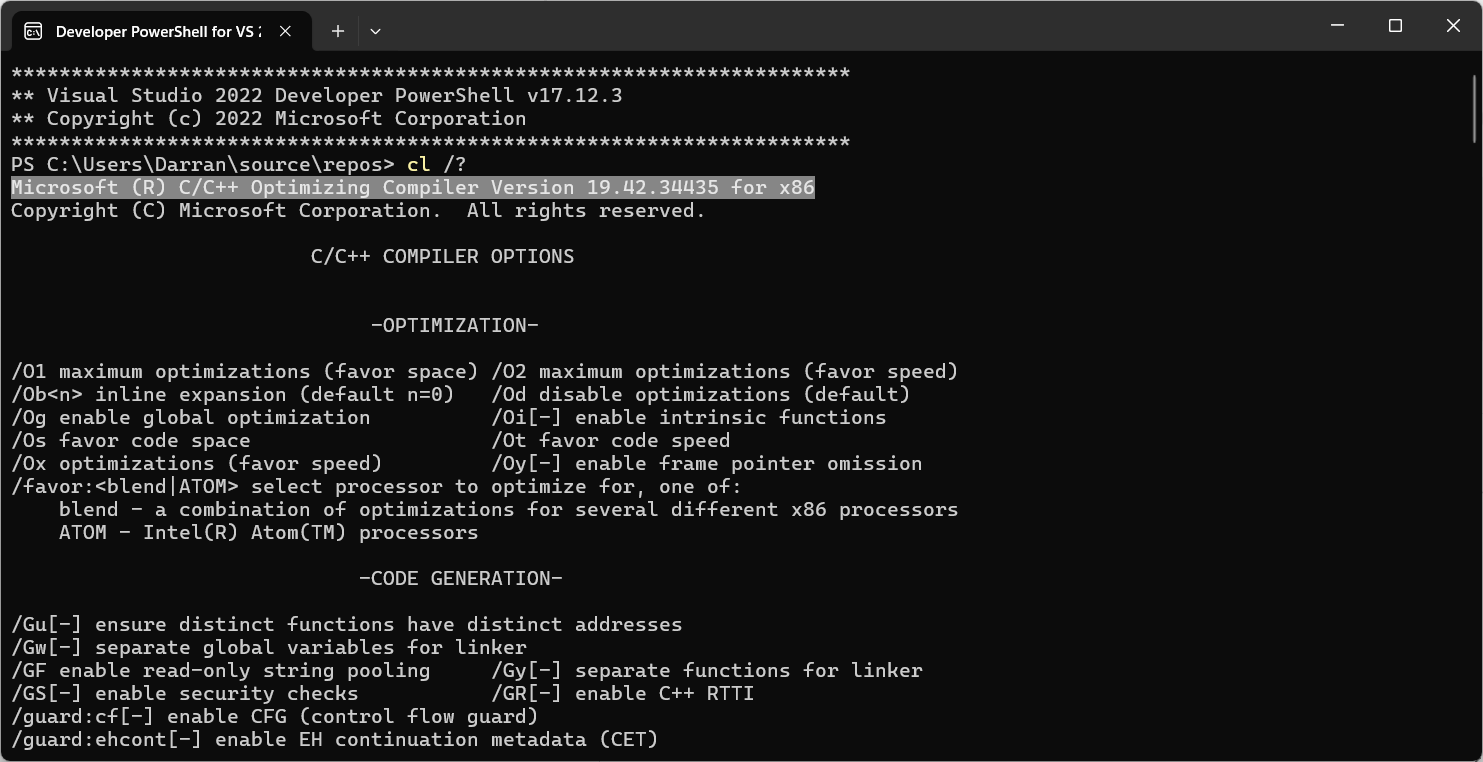Maximize the terminal window
Image resolution: width=1483 pixels, height=762 pixels.
[1396, 26]
